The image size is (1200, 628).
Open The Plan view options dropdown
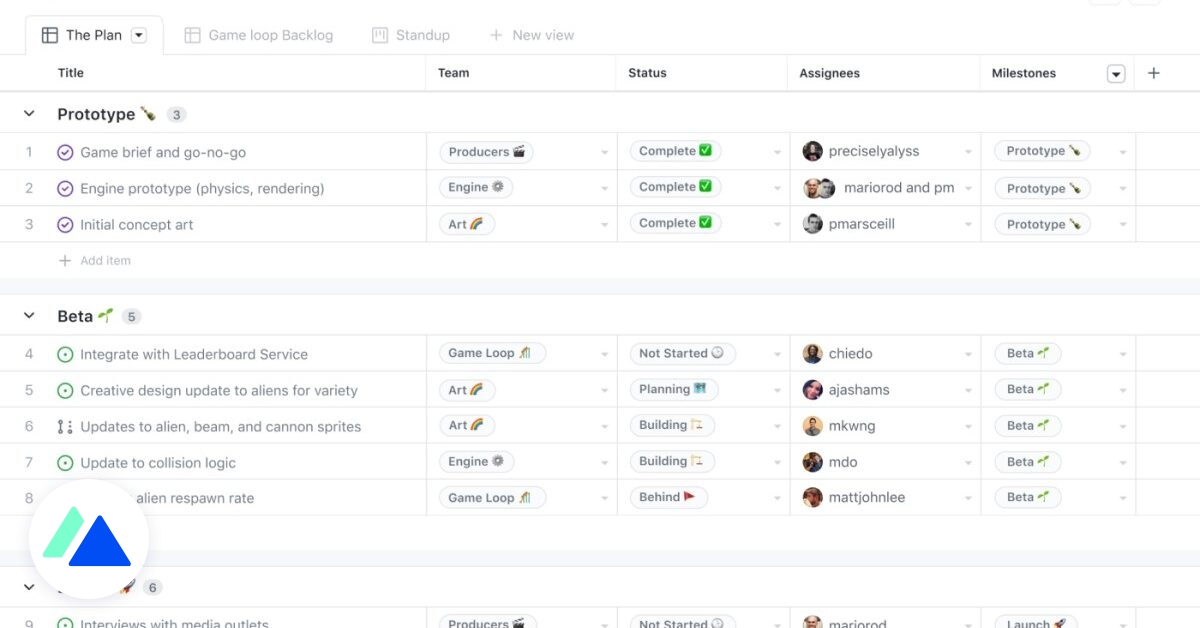138,33
